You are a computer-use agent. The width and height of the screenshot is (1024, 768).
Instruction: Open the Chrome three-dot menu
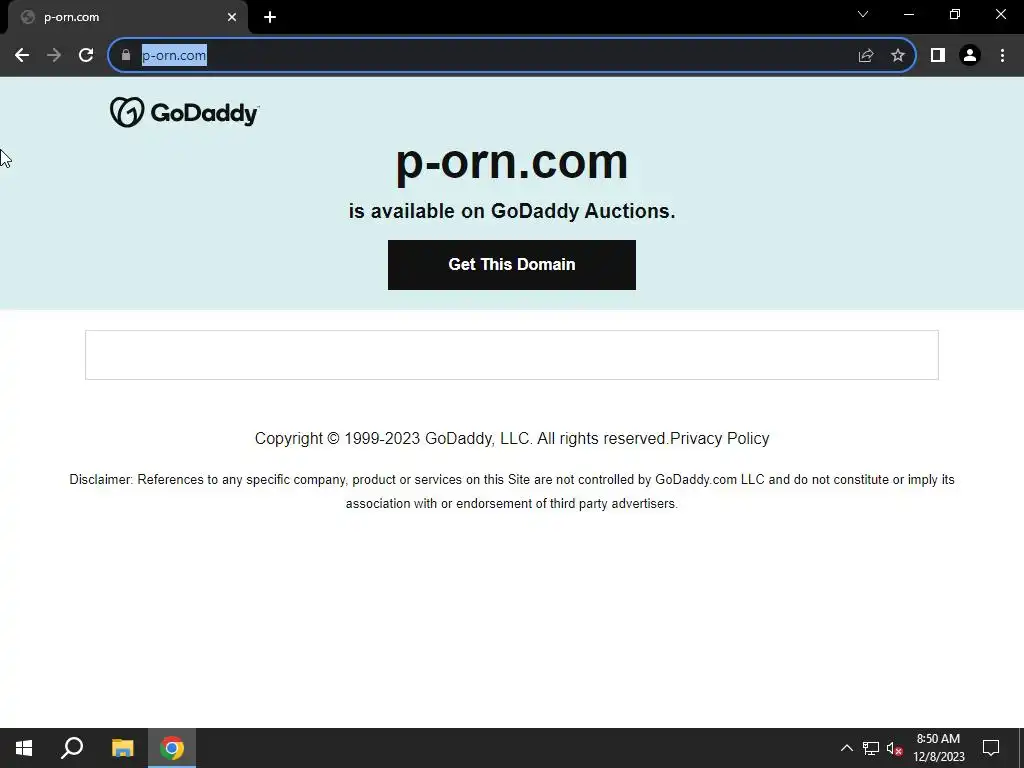tap(1002, 56)
